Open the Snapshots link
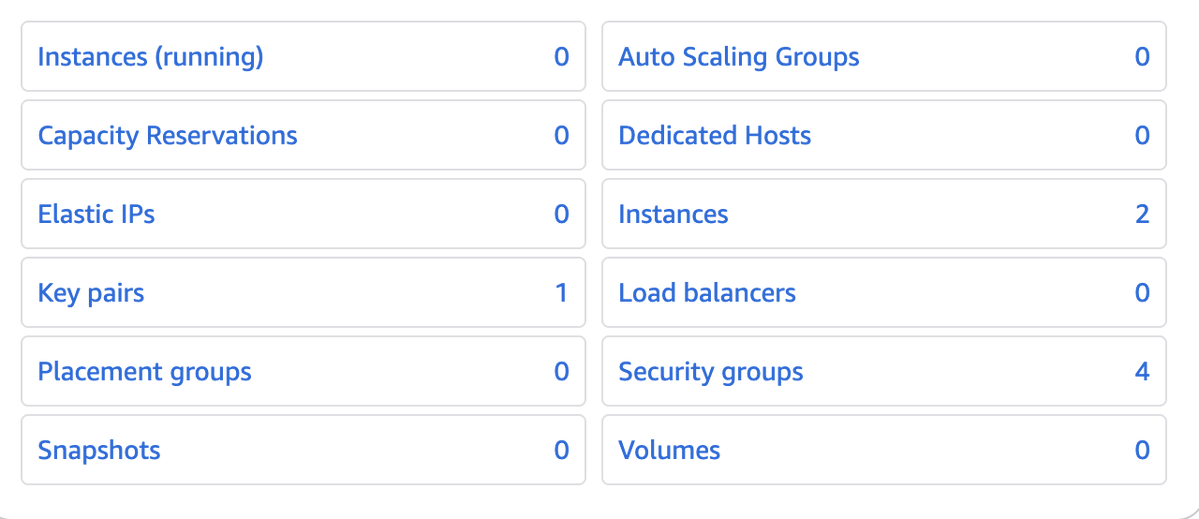Screen dimensions: 1199x519 (99, 451)
